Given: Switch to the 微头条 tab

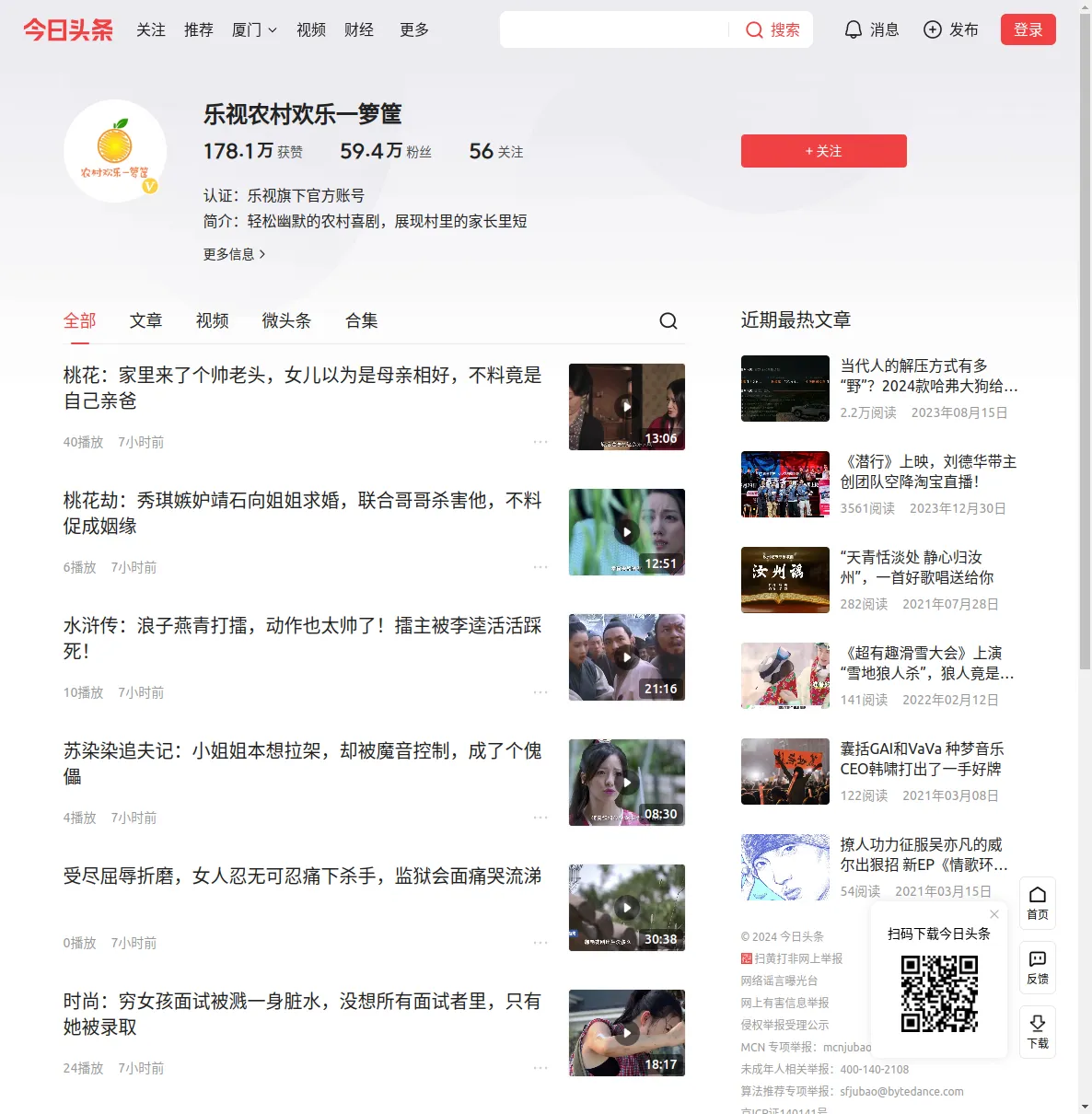Looking at the screenshot, I should [287, 320].
